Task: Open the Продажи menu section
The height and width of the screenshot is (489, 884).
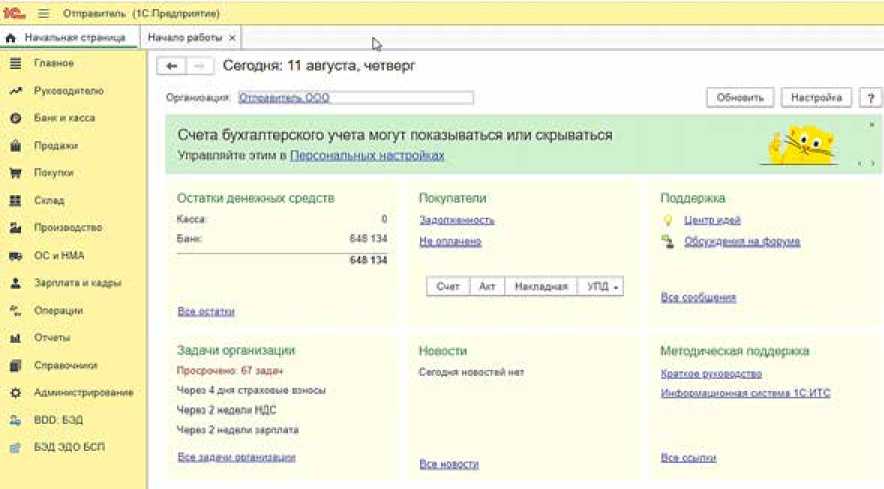Action: [x=56, y=146]
